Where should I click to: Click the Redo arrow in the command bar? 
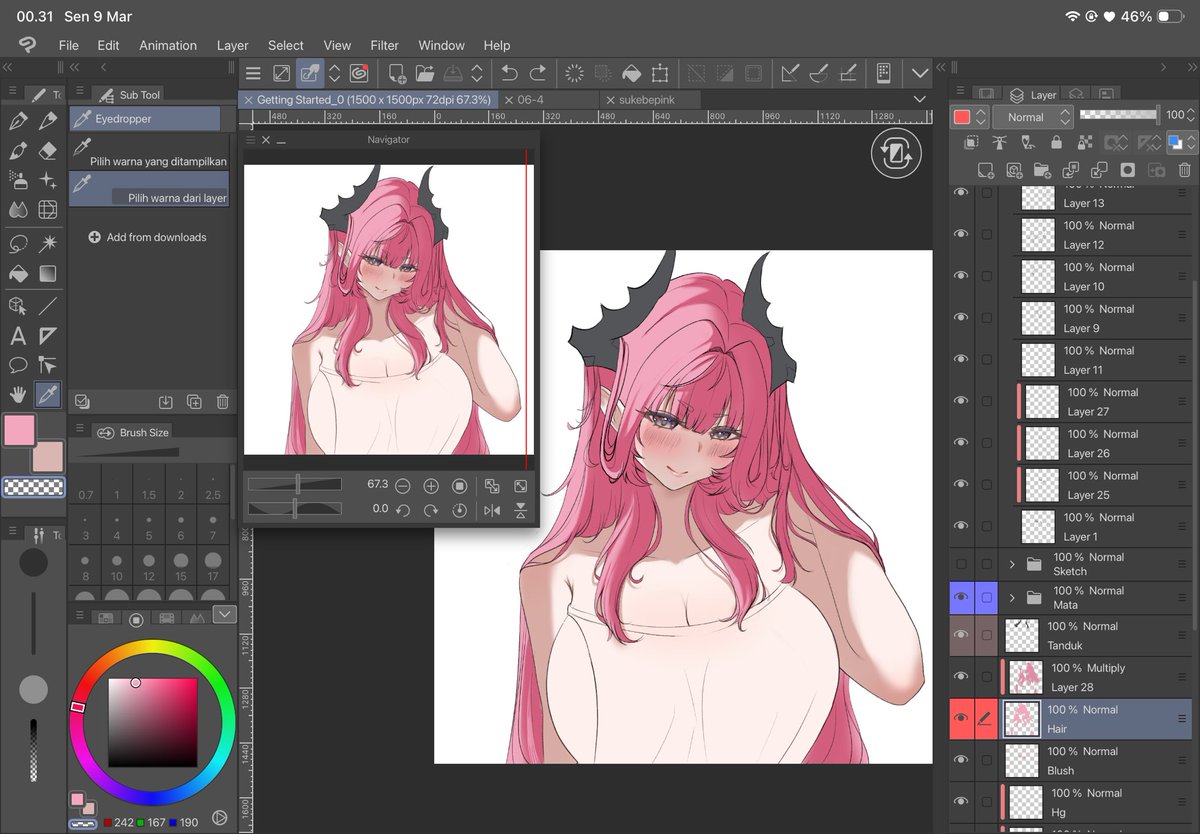point(538,73)
